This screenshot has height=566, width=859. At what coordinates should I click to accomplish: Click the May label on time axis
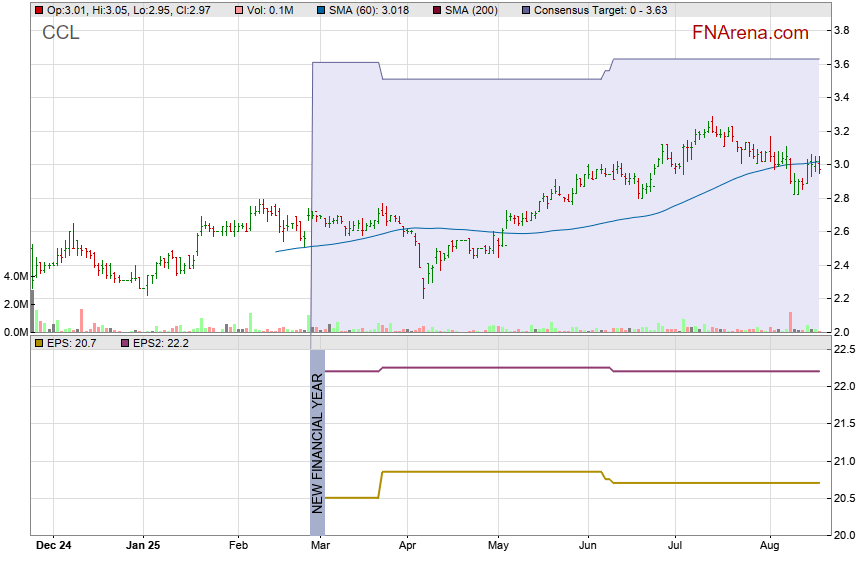point(499,547)
